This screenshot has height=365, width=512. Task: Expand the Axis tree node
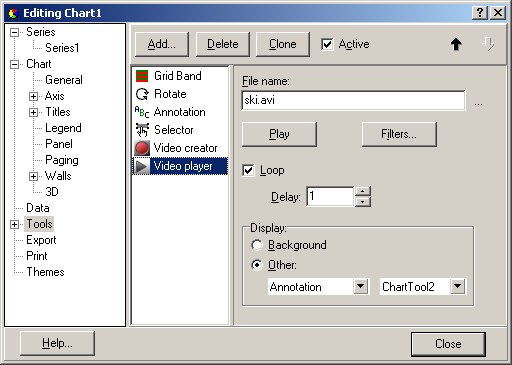tap(33, 96)
